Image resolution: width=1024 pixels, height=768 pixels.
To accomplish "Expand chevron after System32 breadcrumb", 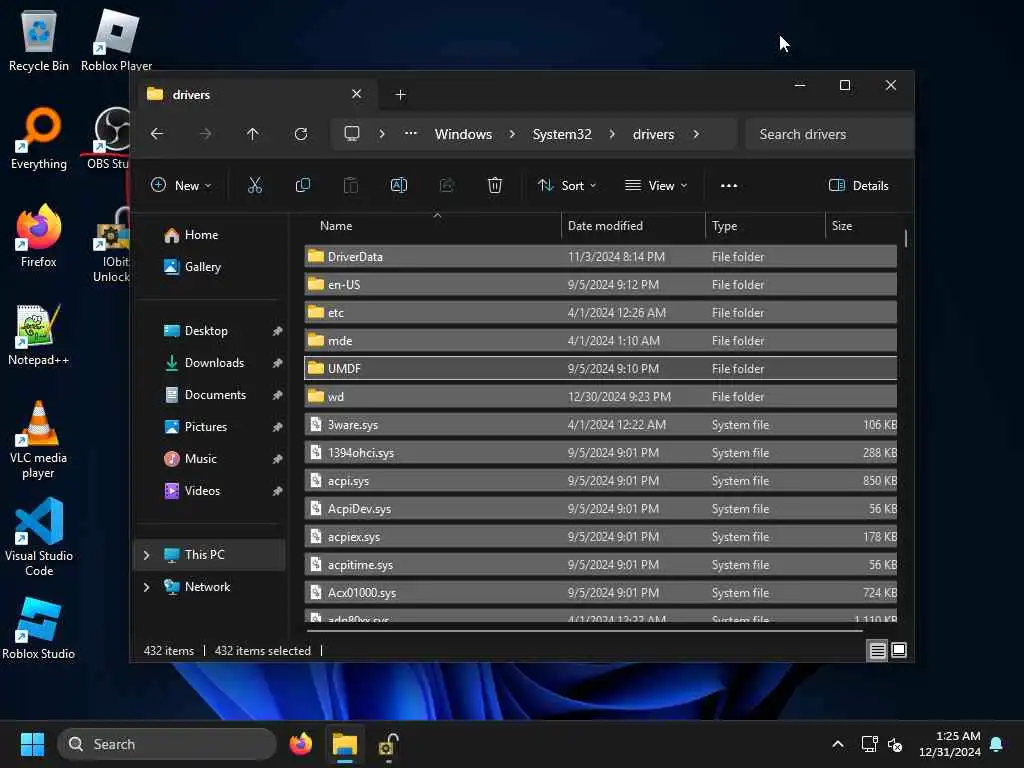I will [x=612, y=134].
